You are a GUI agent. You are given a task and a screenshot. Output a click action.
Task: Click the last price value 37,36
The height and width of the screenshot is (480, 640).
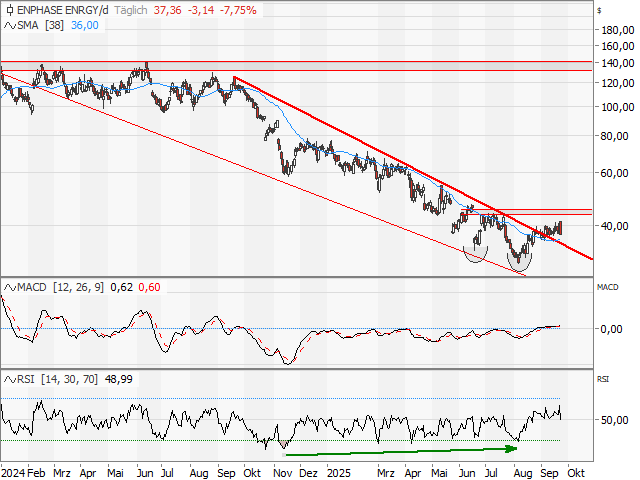pyautogui.click(x=167, y=10)
